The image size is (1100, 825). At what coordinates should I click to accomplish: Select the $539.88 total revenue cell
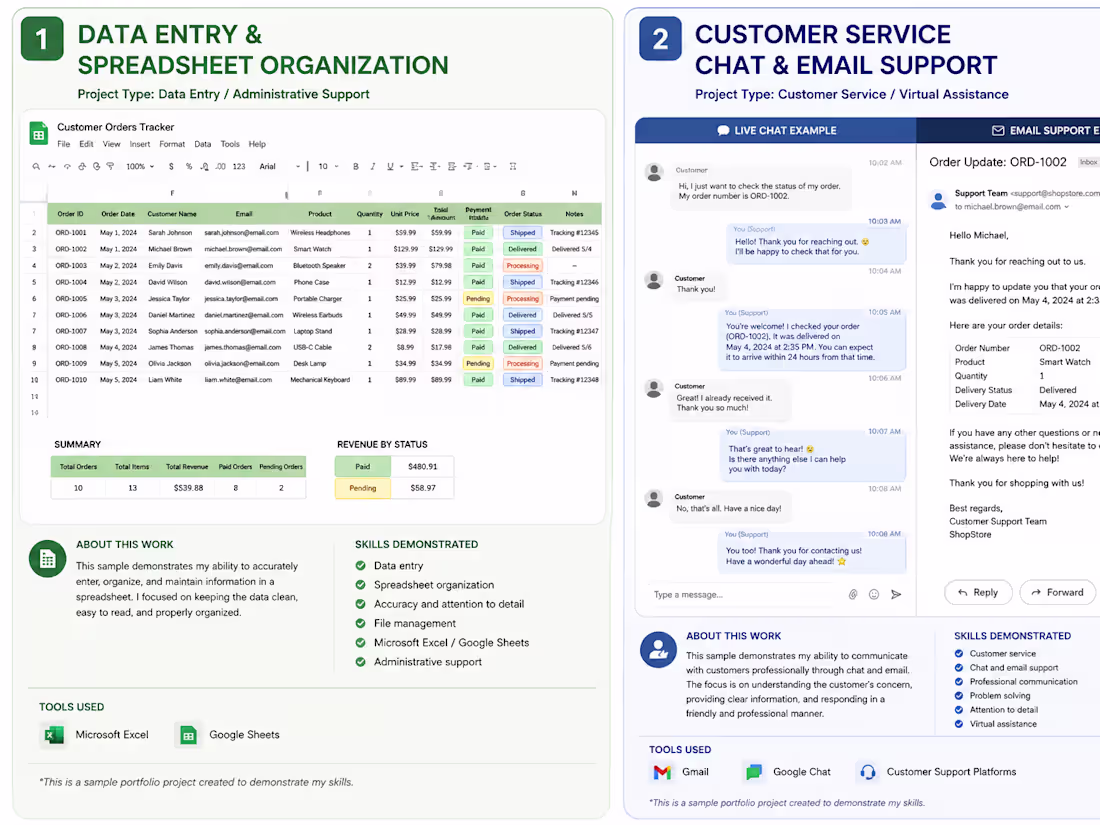[x=189, y=488]
